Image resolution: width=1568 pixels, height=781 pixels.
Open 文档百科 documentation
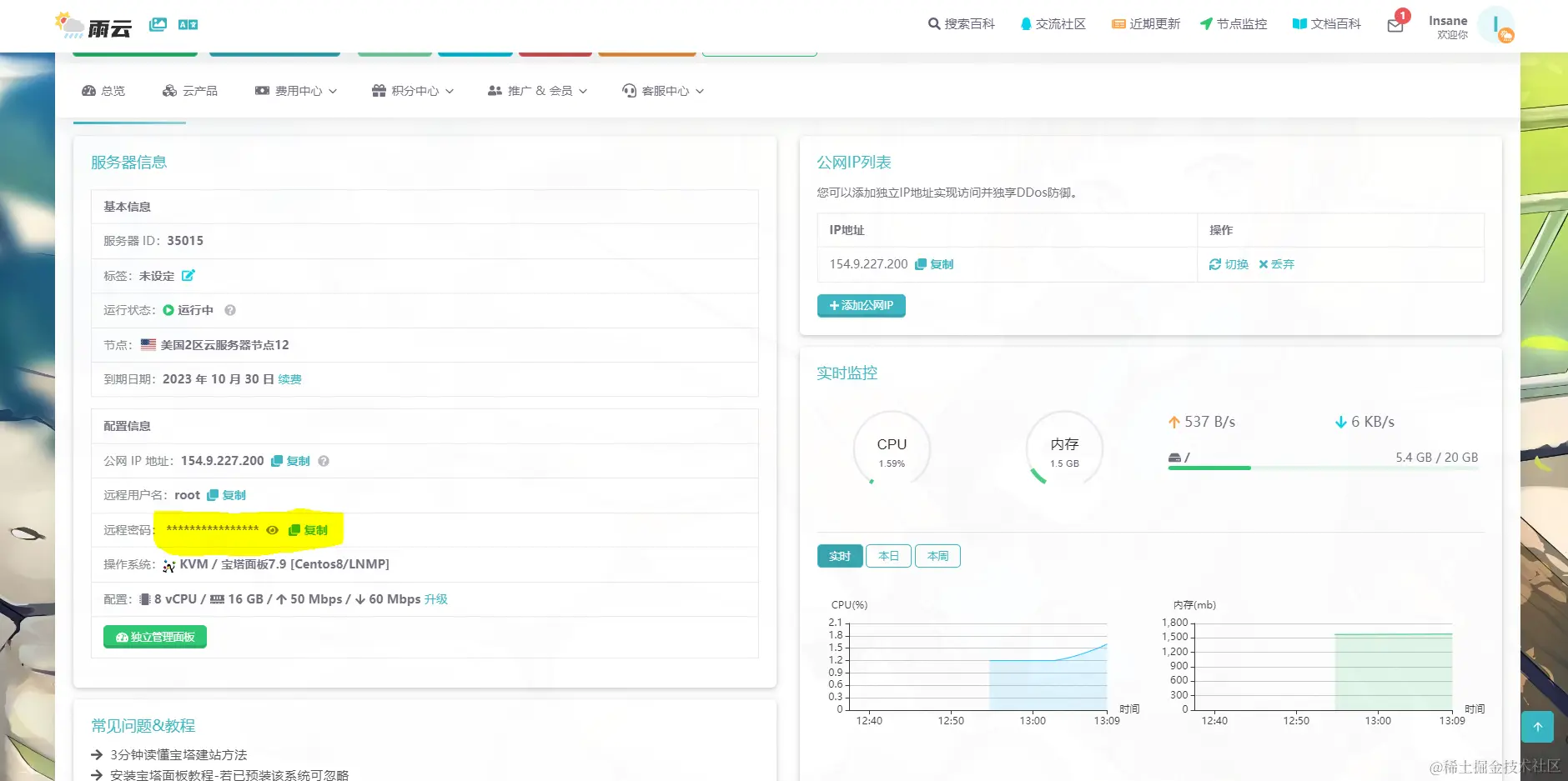click(1327, 24)
